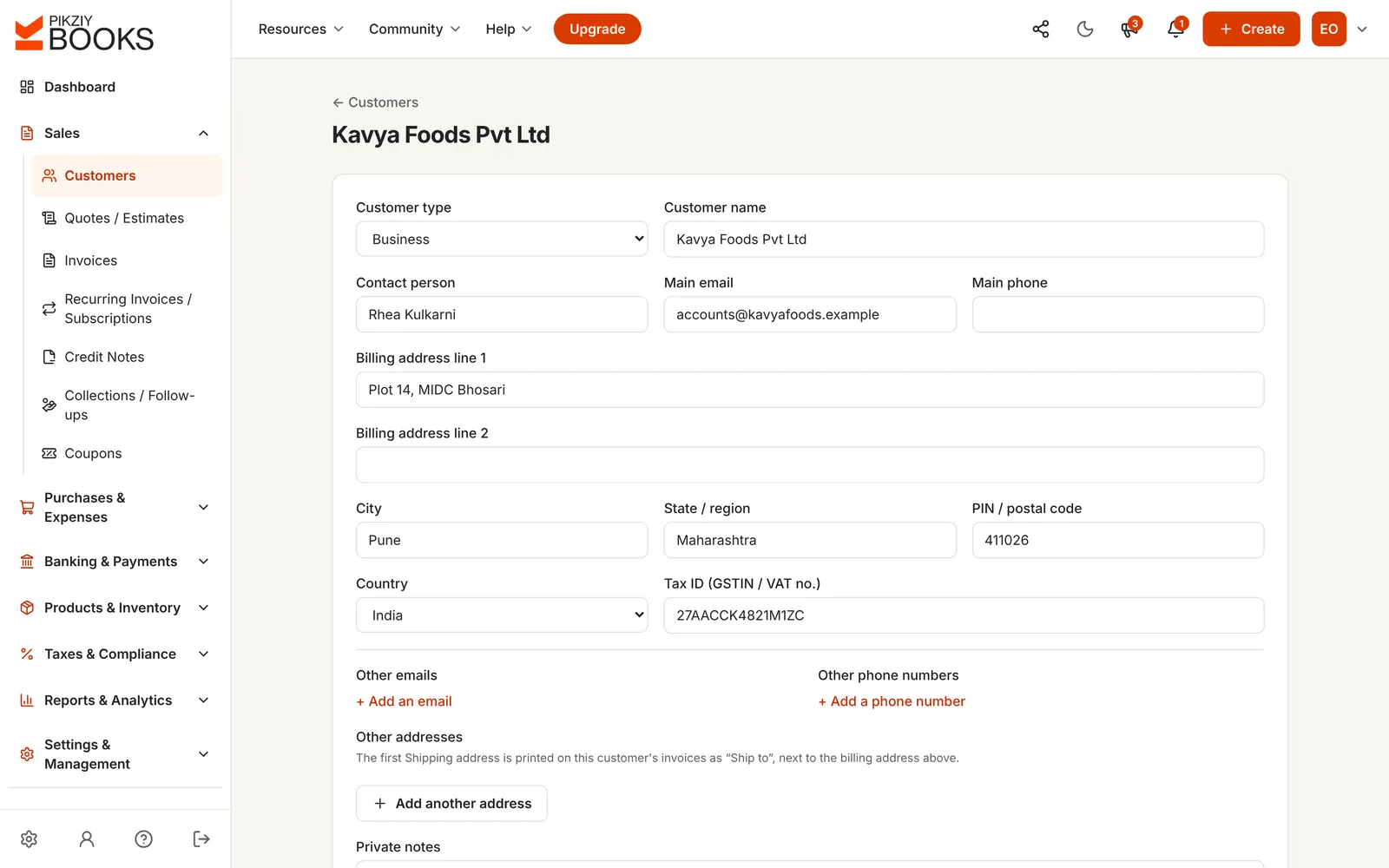This screenshot has width=1389, height=868.
Task: Open Collections / Follow-ups
Action: pos(127,405)
